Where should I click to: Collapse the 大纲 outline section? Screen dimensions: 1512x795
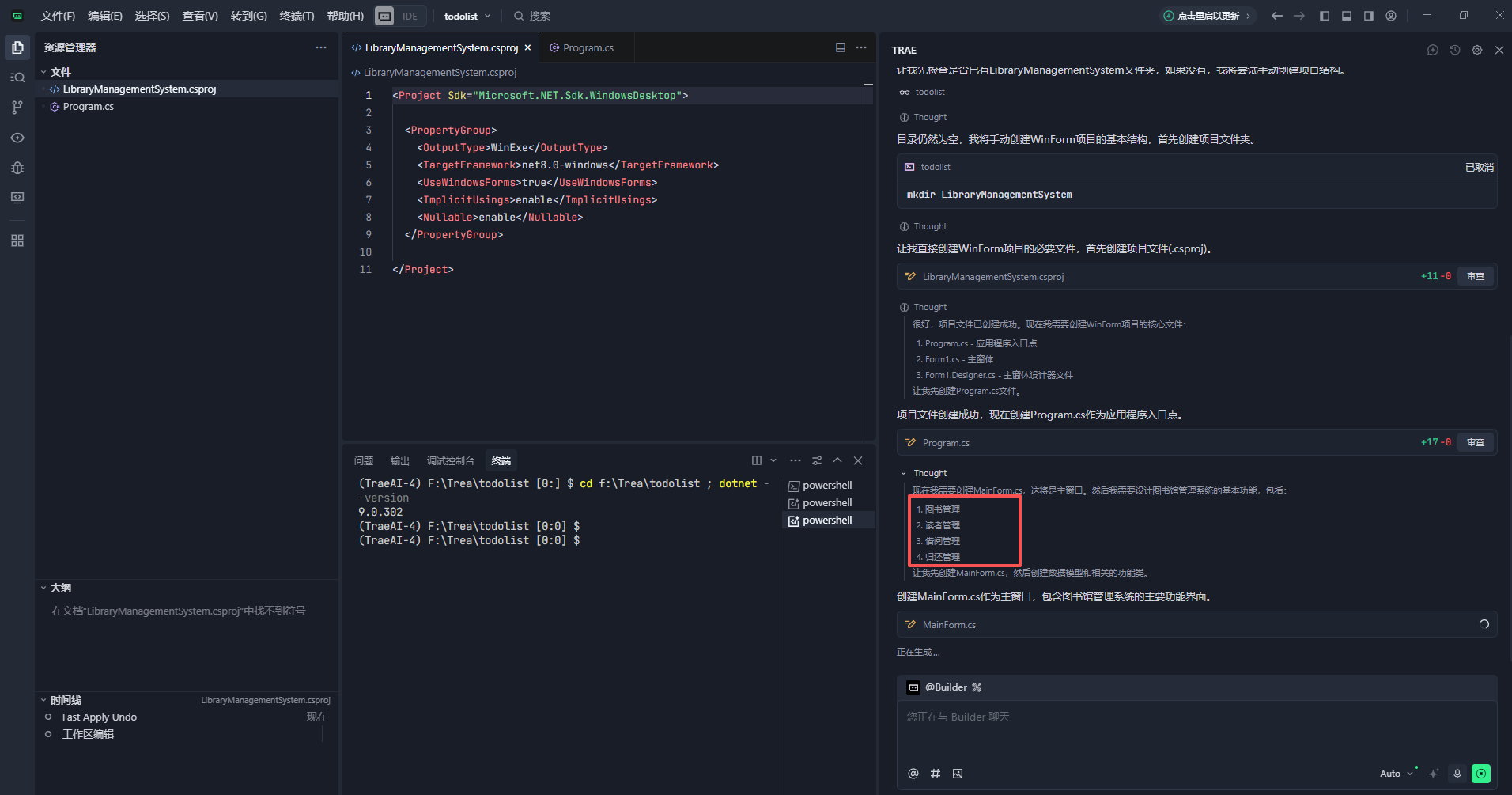(60, 588)
